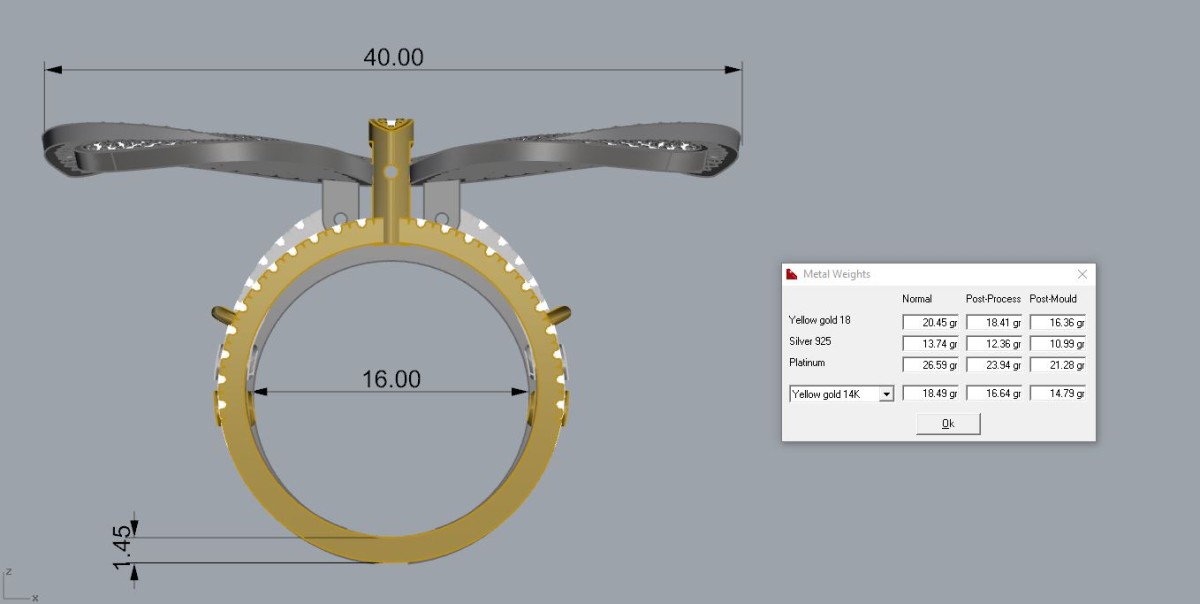Screen dimensions: 1200x604
Task: Select the 16.00 inner diameter dimension label
Action: pos(391,379)
